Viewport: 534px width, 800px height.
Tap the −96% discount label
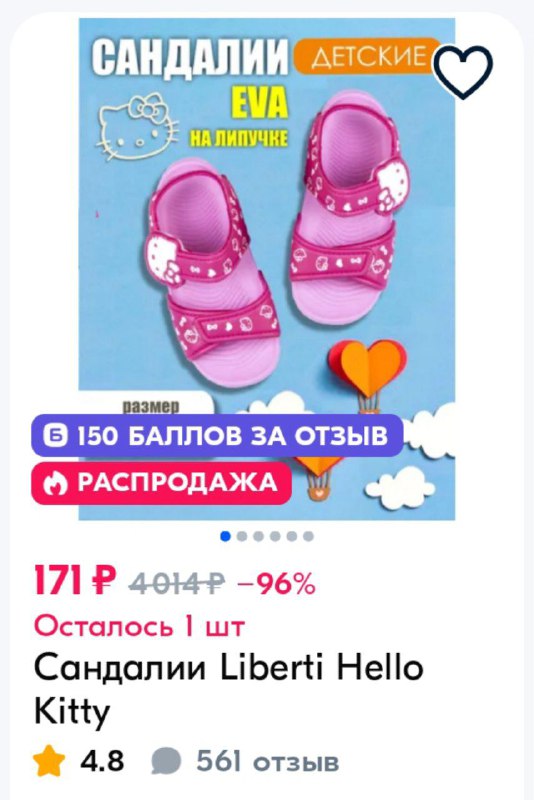[276, 583]
